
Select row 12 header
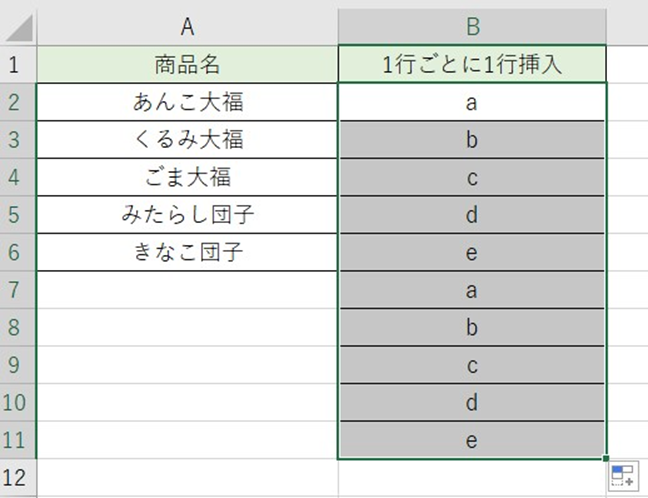click(x=17, y=477)
